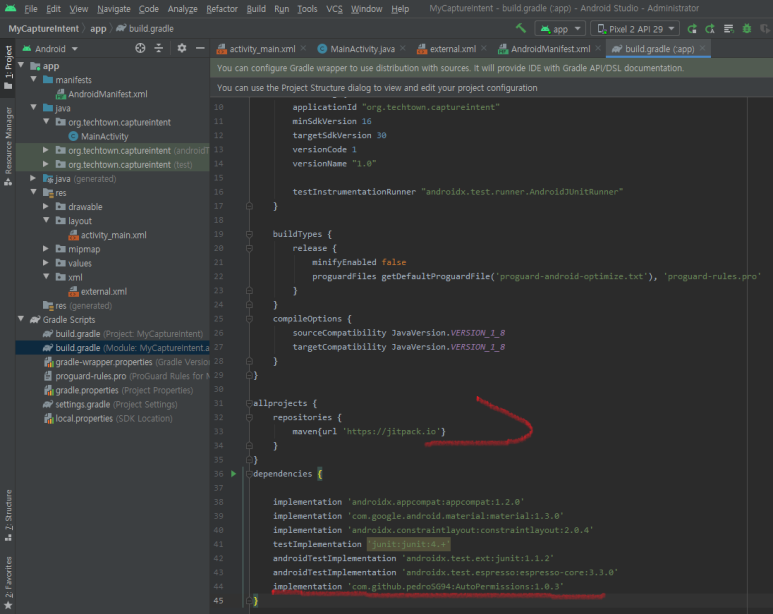Click Apply Changes and Restart Activity icon
The image size is (773, 614).
coord(692,29)
